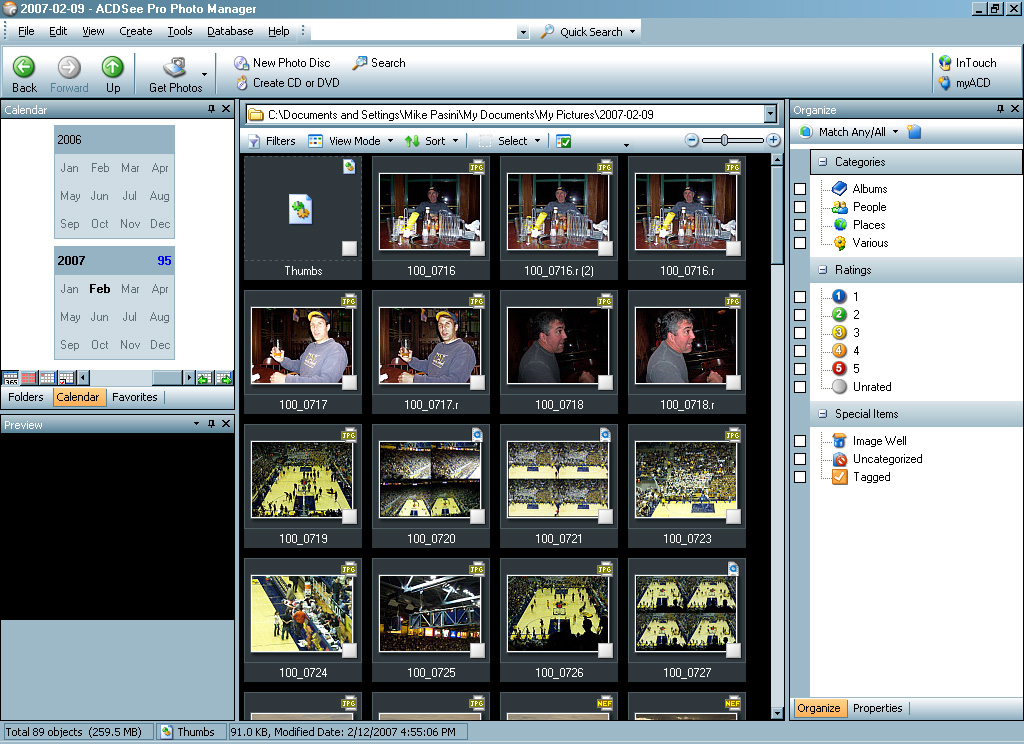Viewport: 1024px width, 744px height.
Task: Click the New Photo Disc icon
Action: point(242,63)
